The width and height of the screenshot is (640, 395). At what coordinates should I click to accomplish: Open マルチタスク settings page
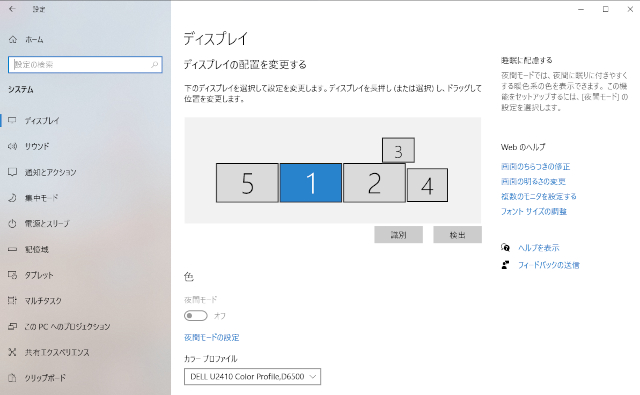pyautogui.click(x=43, y=301)
